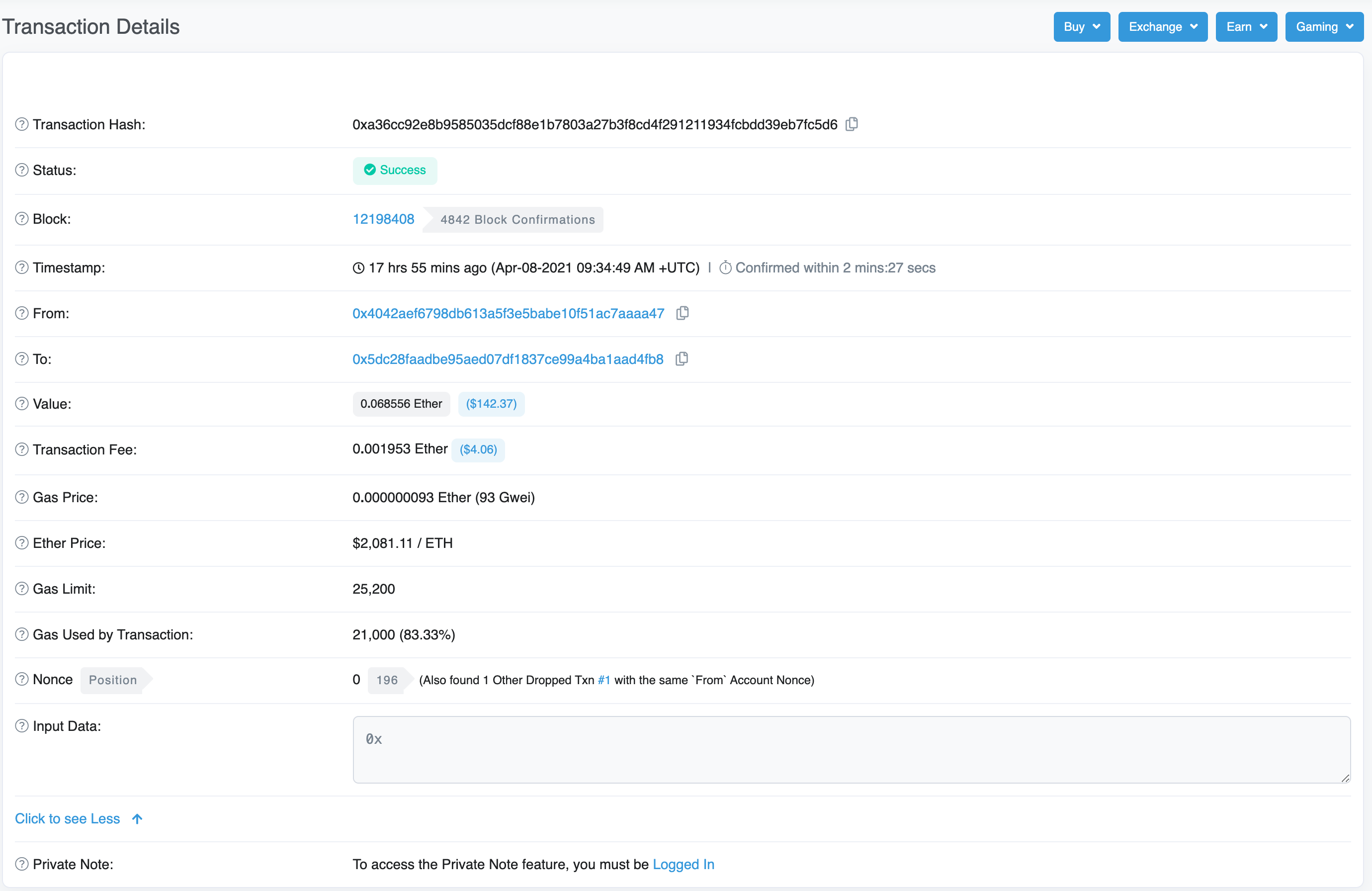Open the To address 0x5dc28f link
Viewport: 1372px width, 891px height.
coord(508,358)
